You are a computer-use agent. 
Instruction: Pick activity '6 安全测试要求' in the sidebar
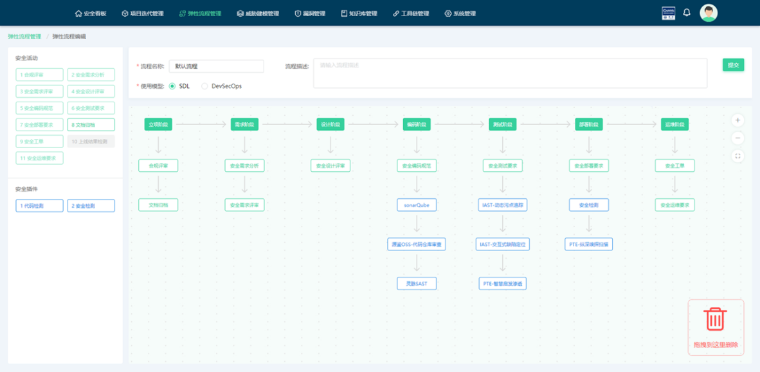tap(91, 108)
